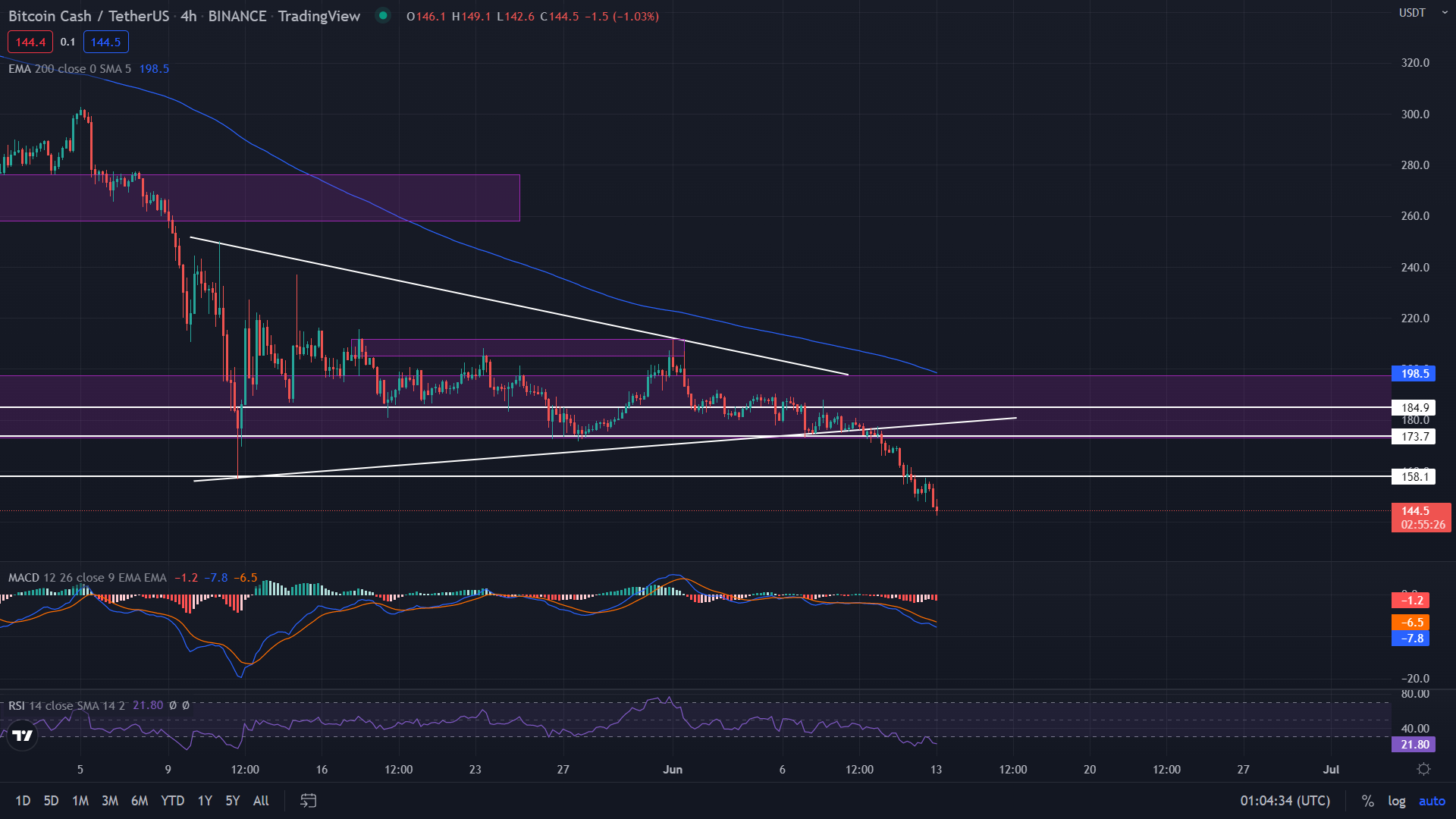This screenshot has width=1456, height=819.
Task: Click the purple RSI 21.80 value label
Action: point(1414,745)
